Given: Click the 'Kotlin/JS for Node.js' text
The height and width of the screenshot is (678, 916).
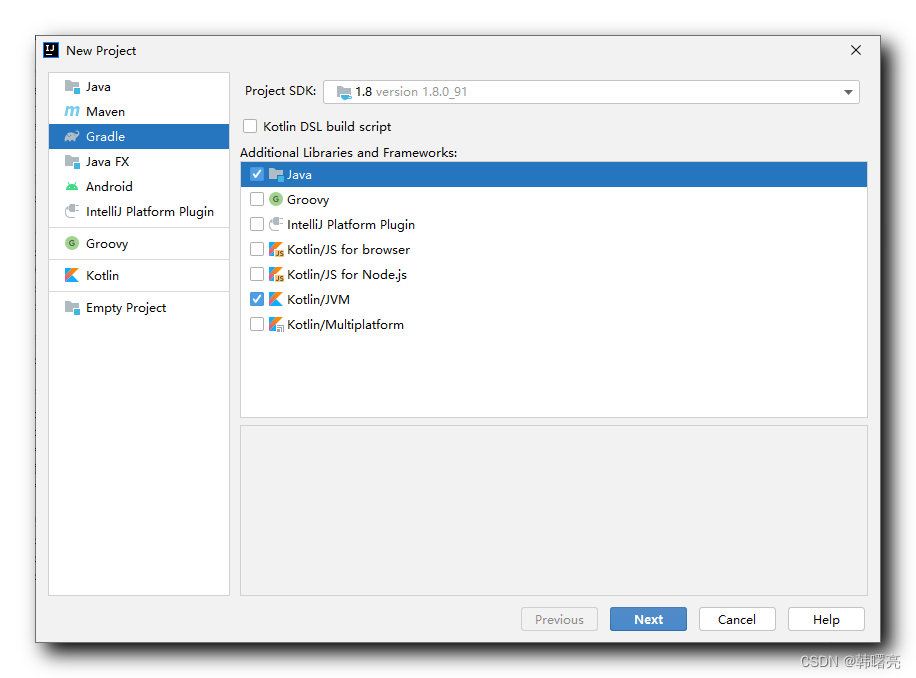Looking at the screenshot, I should [x=346, y=275].
